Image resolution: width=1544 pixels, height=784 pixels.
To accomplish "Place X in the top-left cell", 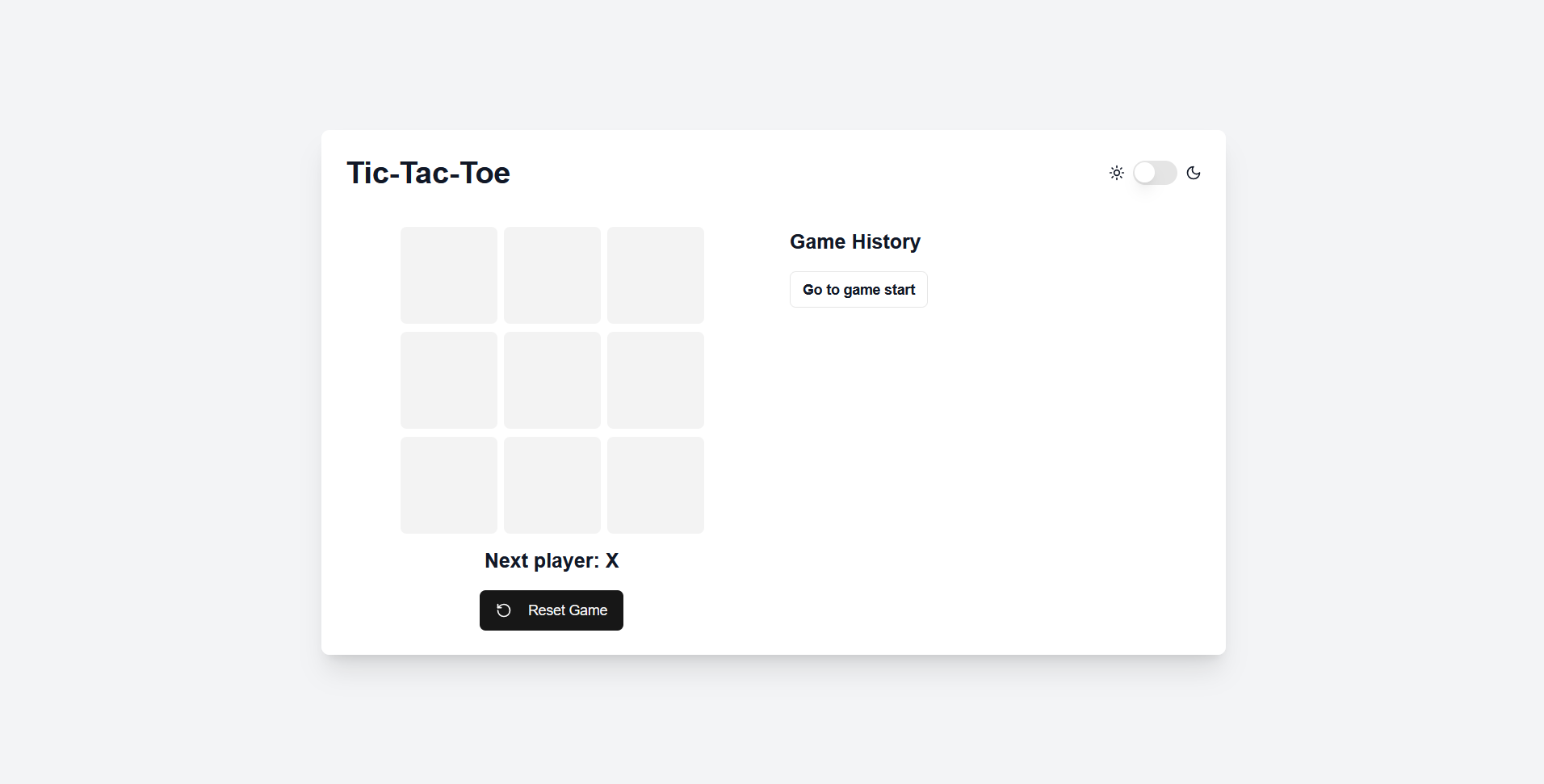I will point(448,275).
